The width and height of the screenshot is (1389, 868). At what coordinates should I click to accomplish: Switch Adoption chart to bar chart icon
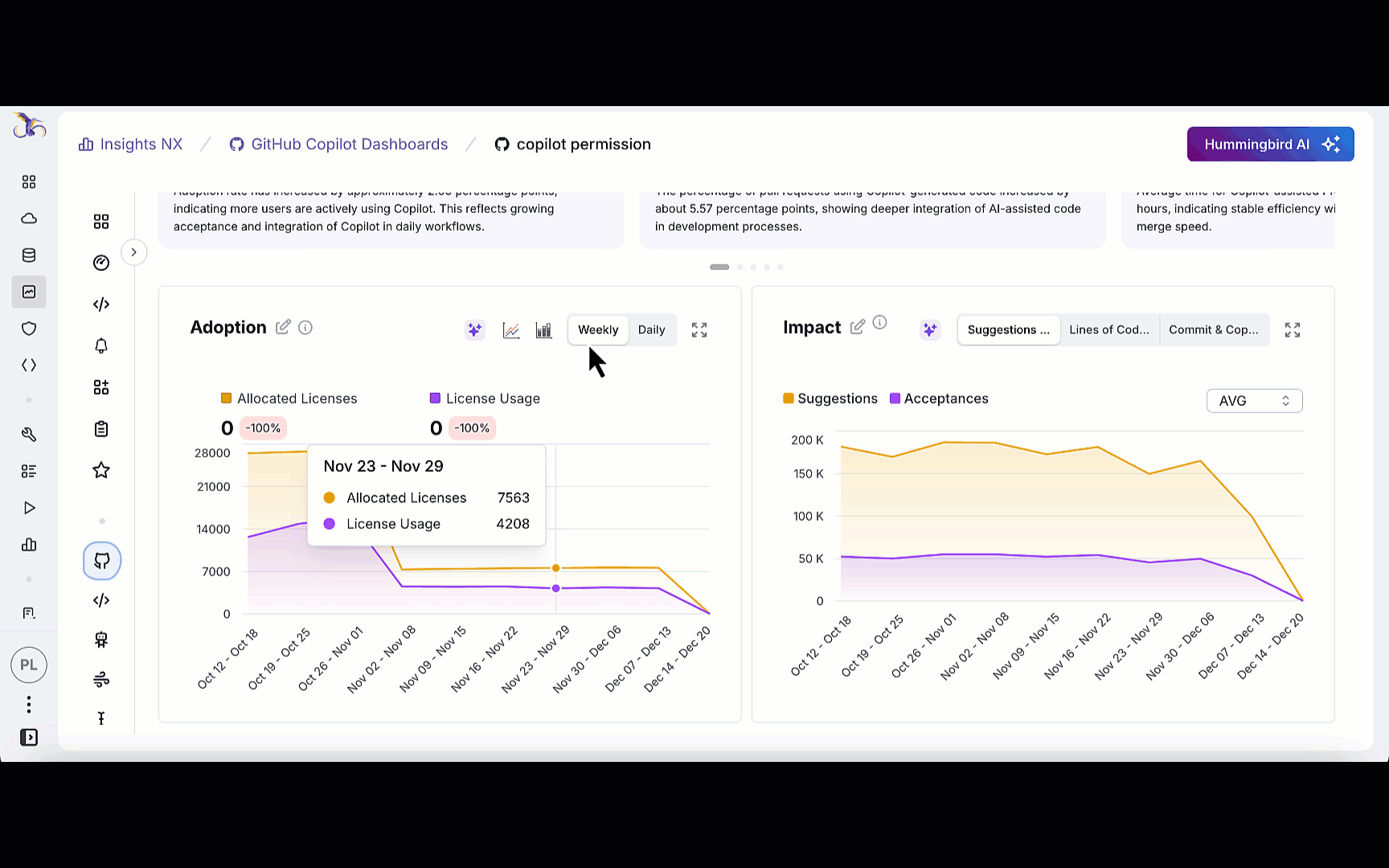coord(544,330)
